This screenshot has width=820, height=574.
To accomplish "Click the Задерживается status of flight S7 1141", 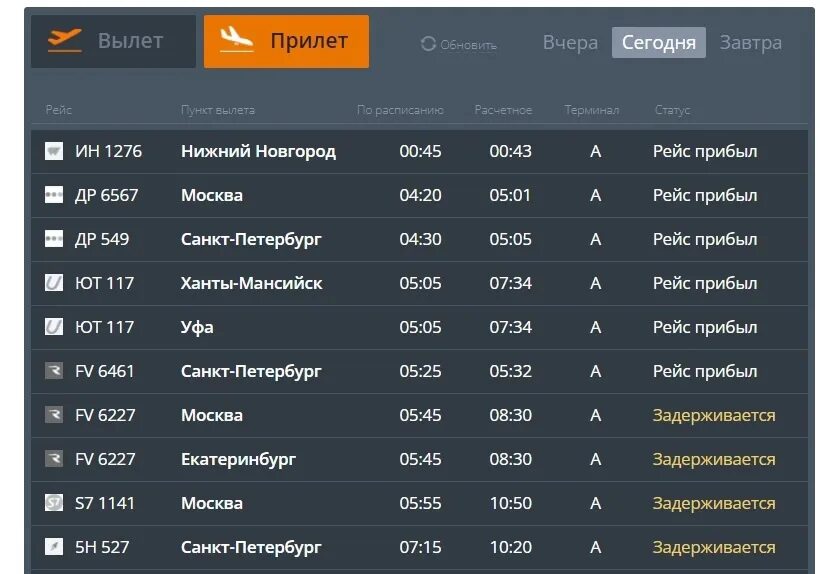I will [714, 503].
